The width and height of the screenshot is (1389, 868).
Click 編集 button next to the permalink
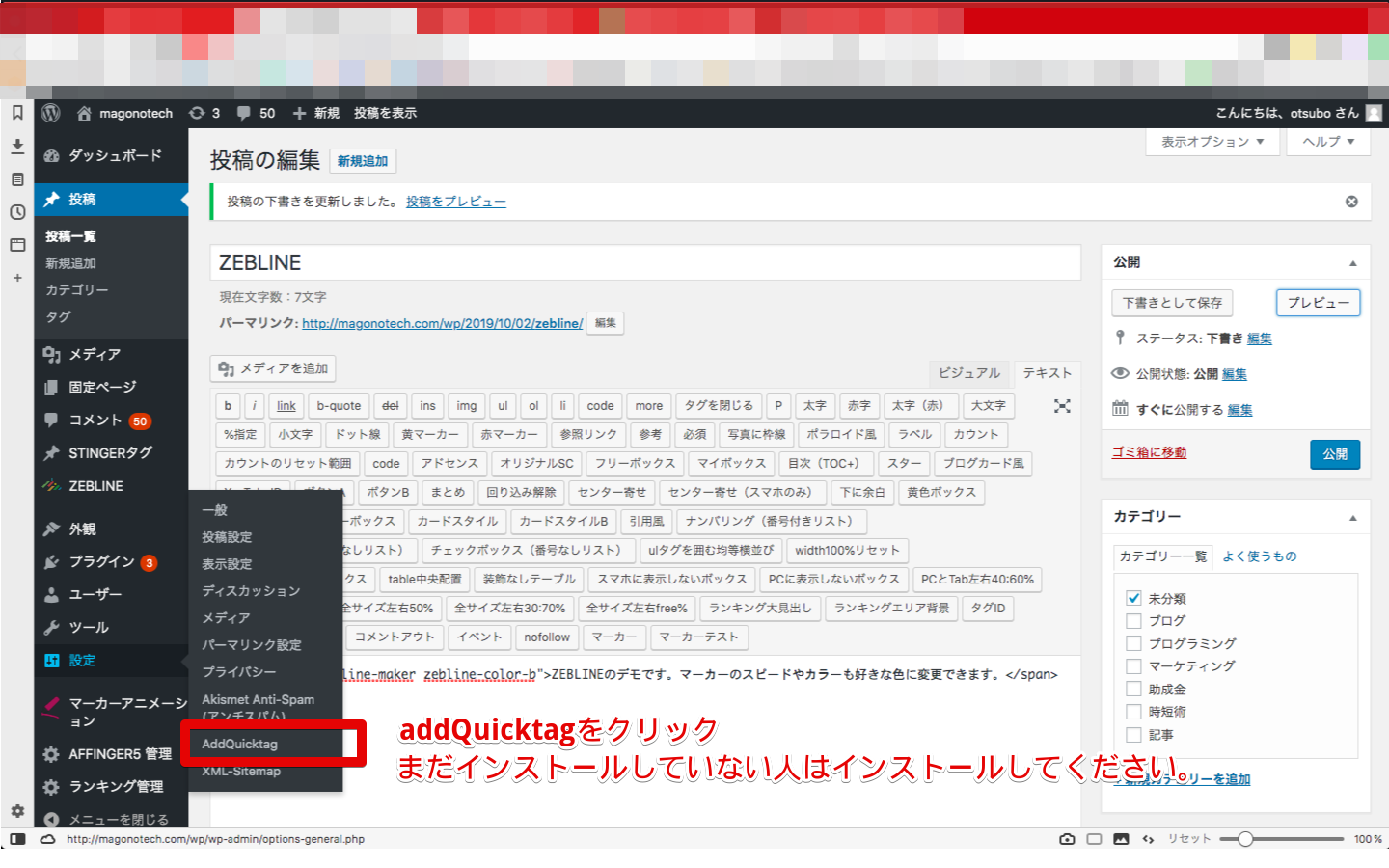[606, 323]
